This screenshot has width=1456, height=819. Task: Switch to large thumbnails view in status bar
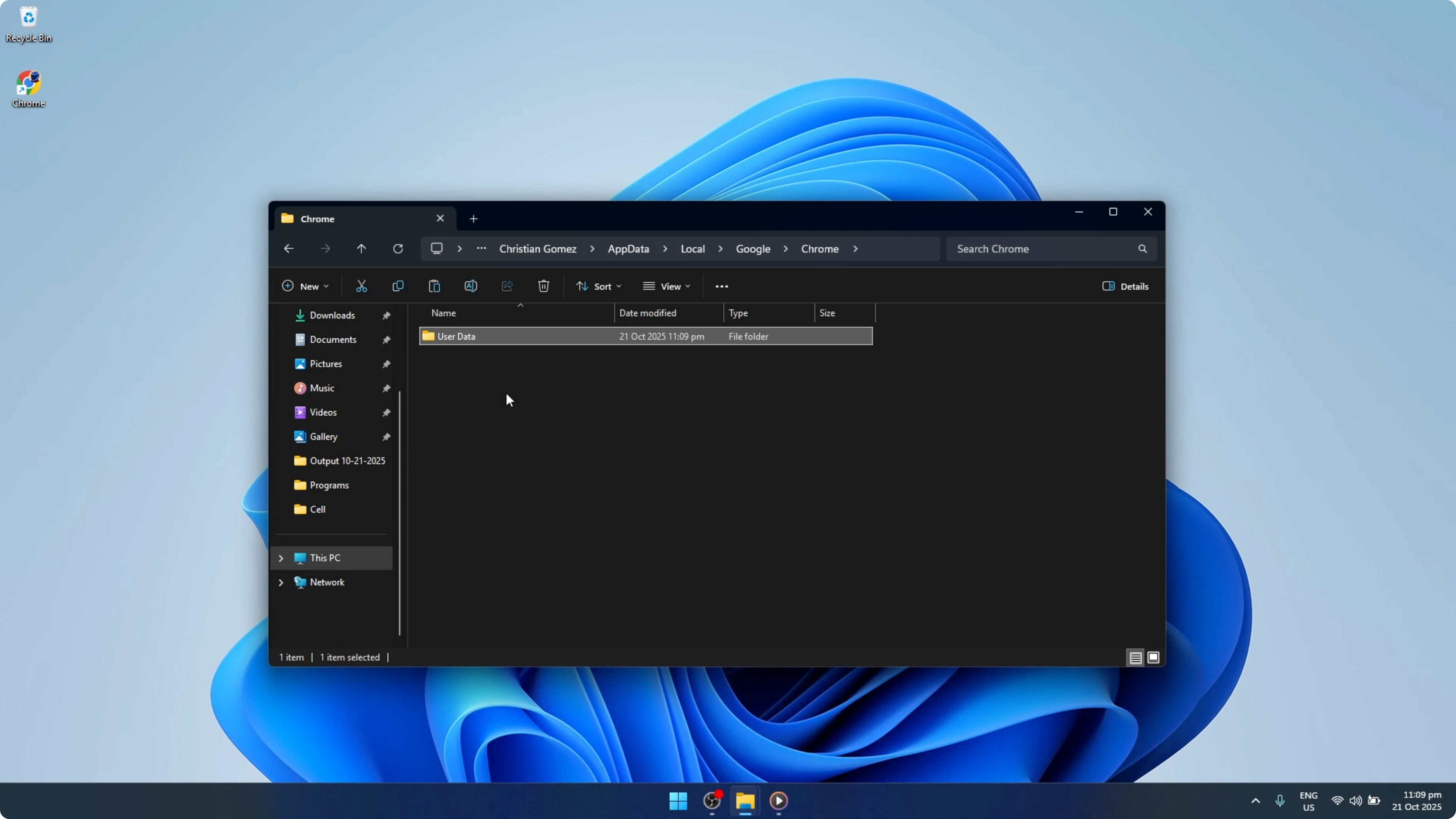coord(1154,657)
